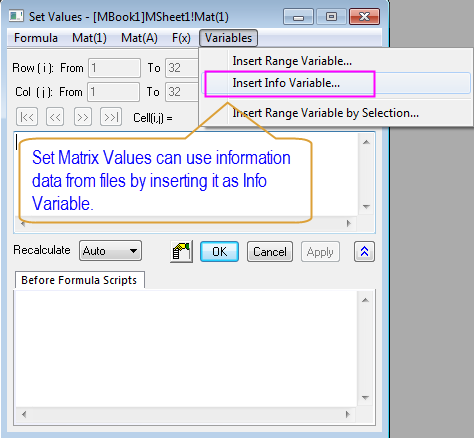The image size is (474, 438).
Task: Click the search and insert function icon
Action: [181, 252]
